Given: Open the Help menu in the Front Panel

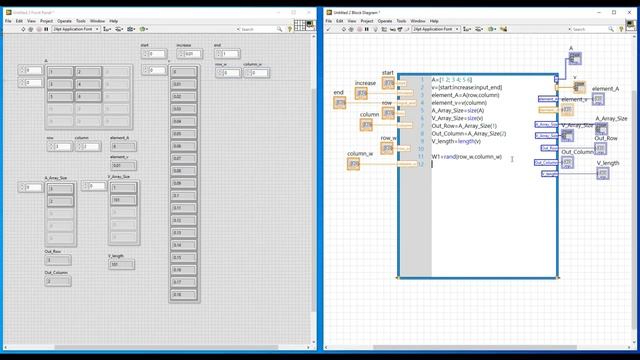Looking at the screenshot, I should tap(113, 21).
